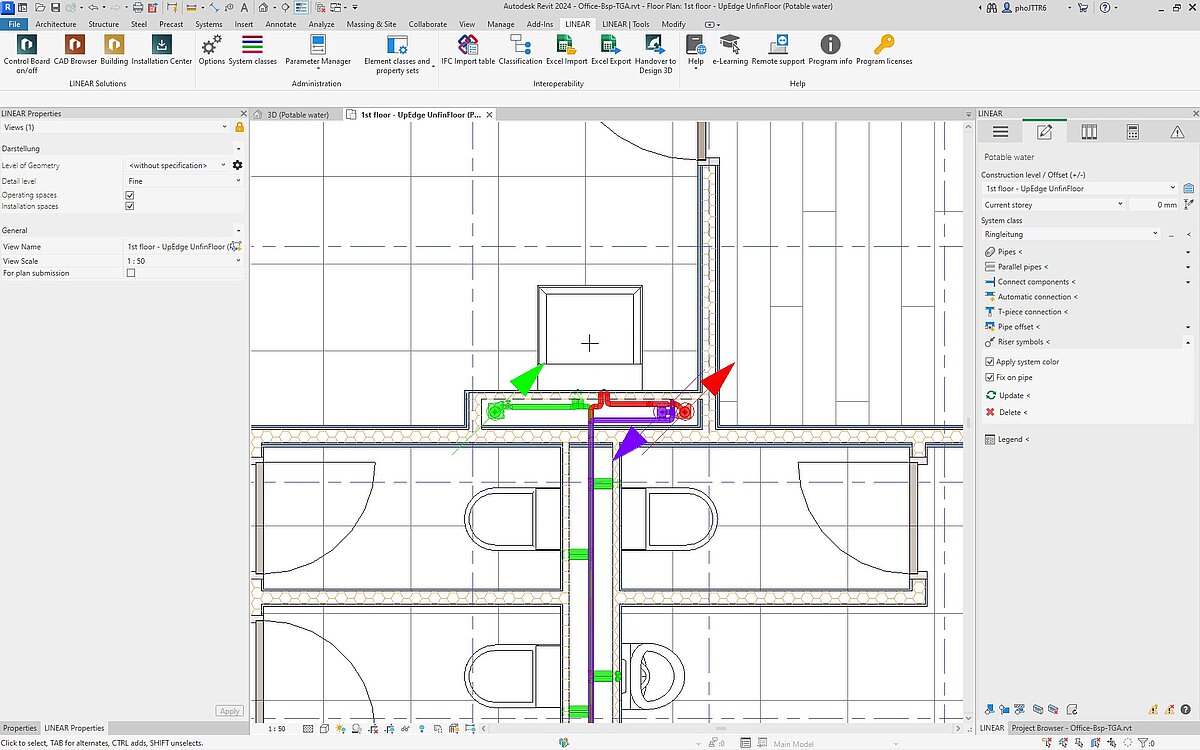Image resolution: width=1200 pixels, height=750 pixels.
Task: Click the Excel Export icon
Action: click(610, 47)
